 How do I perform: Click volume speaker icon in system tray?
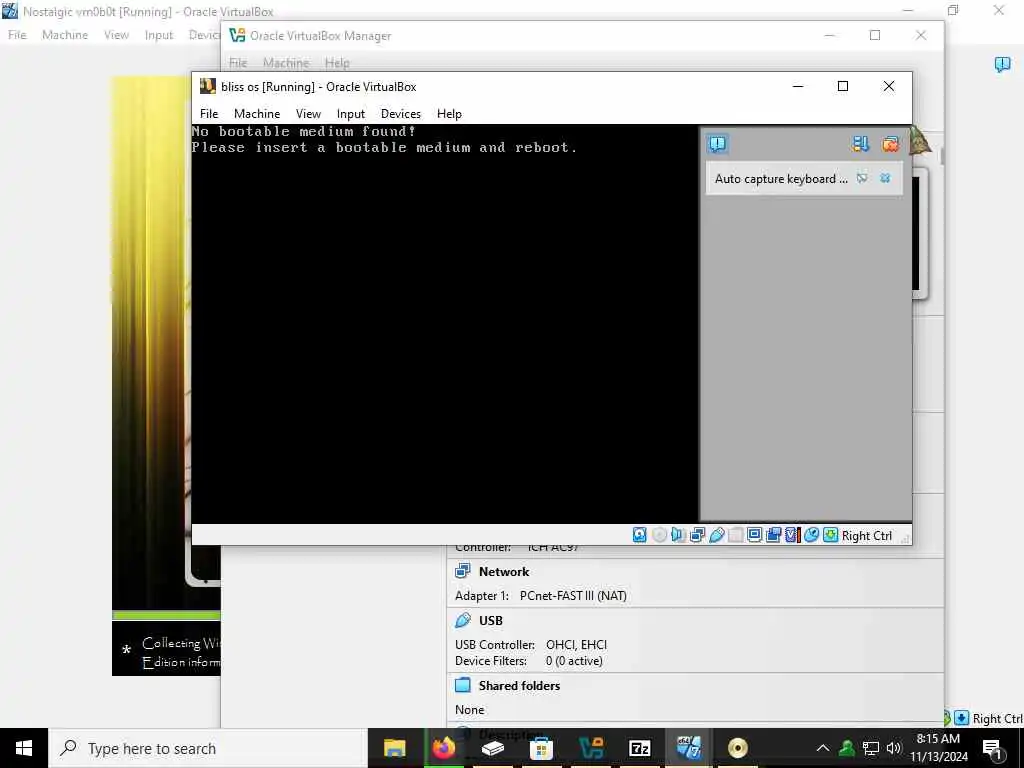pyautogui.click(x=893, y=748)
